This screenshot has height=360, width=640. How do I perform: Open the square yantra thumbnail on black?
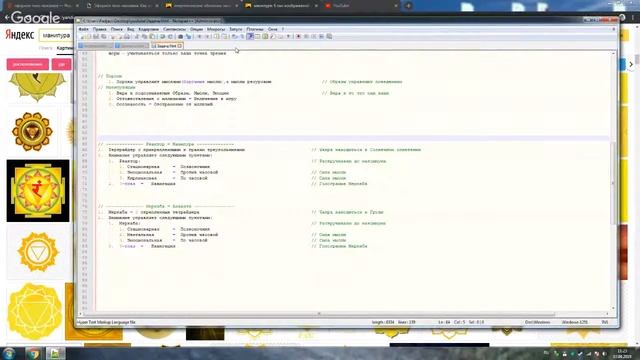click(x=38, y=191)
